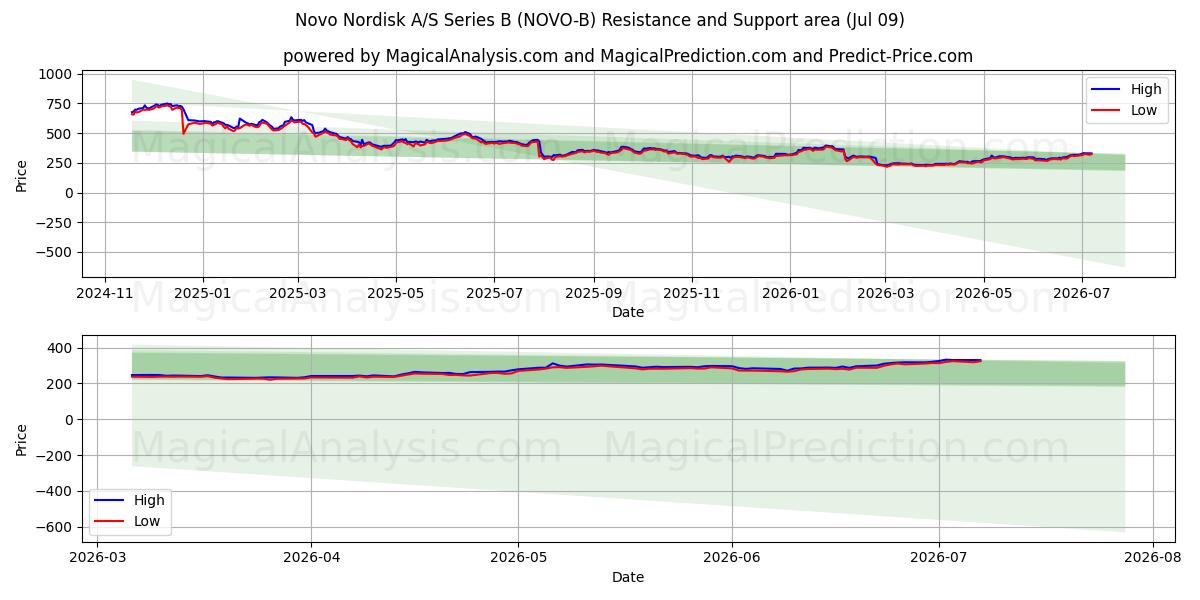Click the 2026-07 tick label in top chart
Viewport: 1200px width, 600px height.
click(1080, 294)
